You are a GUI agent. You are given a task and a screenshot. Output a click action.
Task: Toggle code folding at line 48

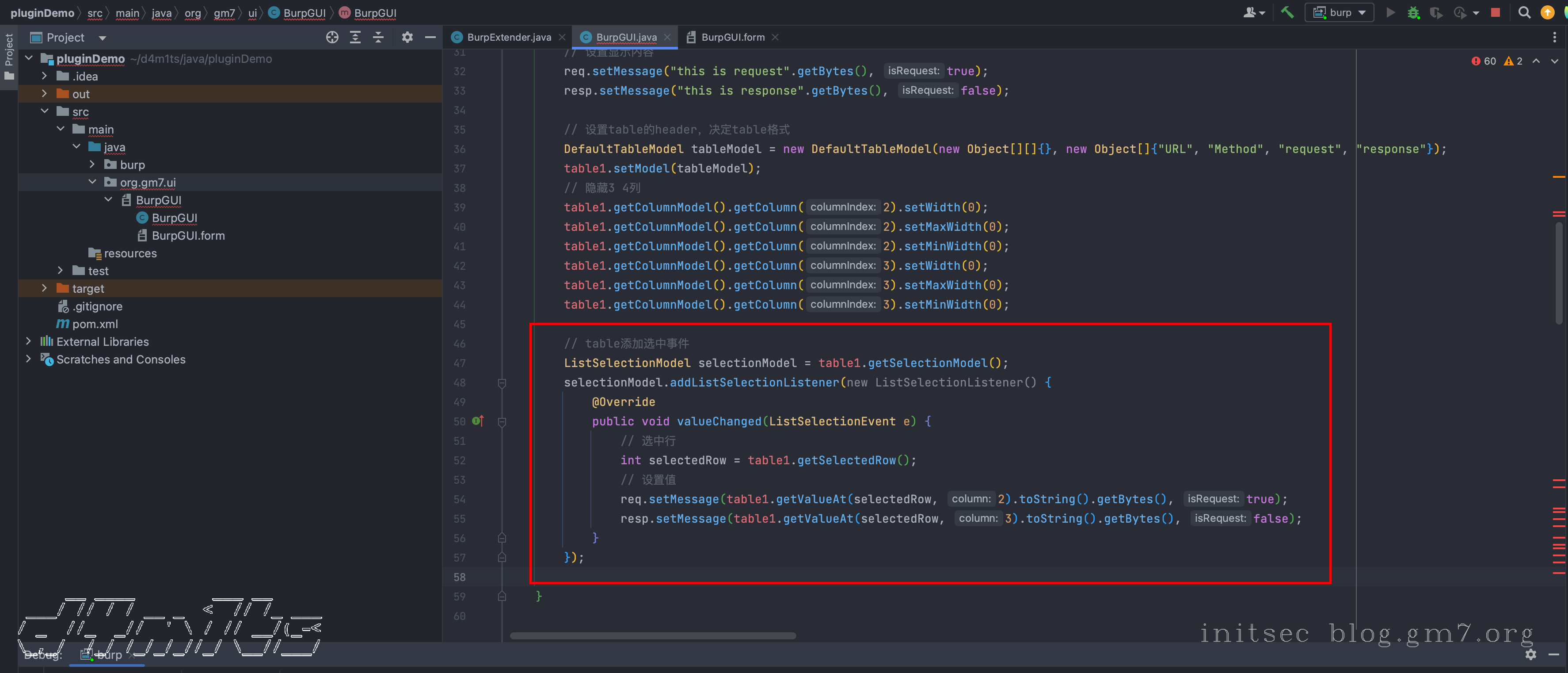tap(502, 382)
